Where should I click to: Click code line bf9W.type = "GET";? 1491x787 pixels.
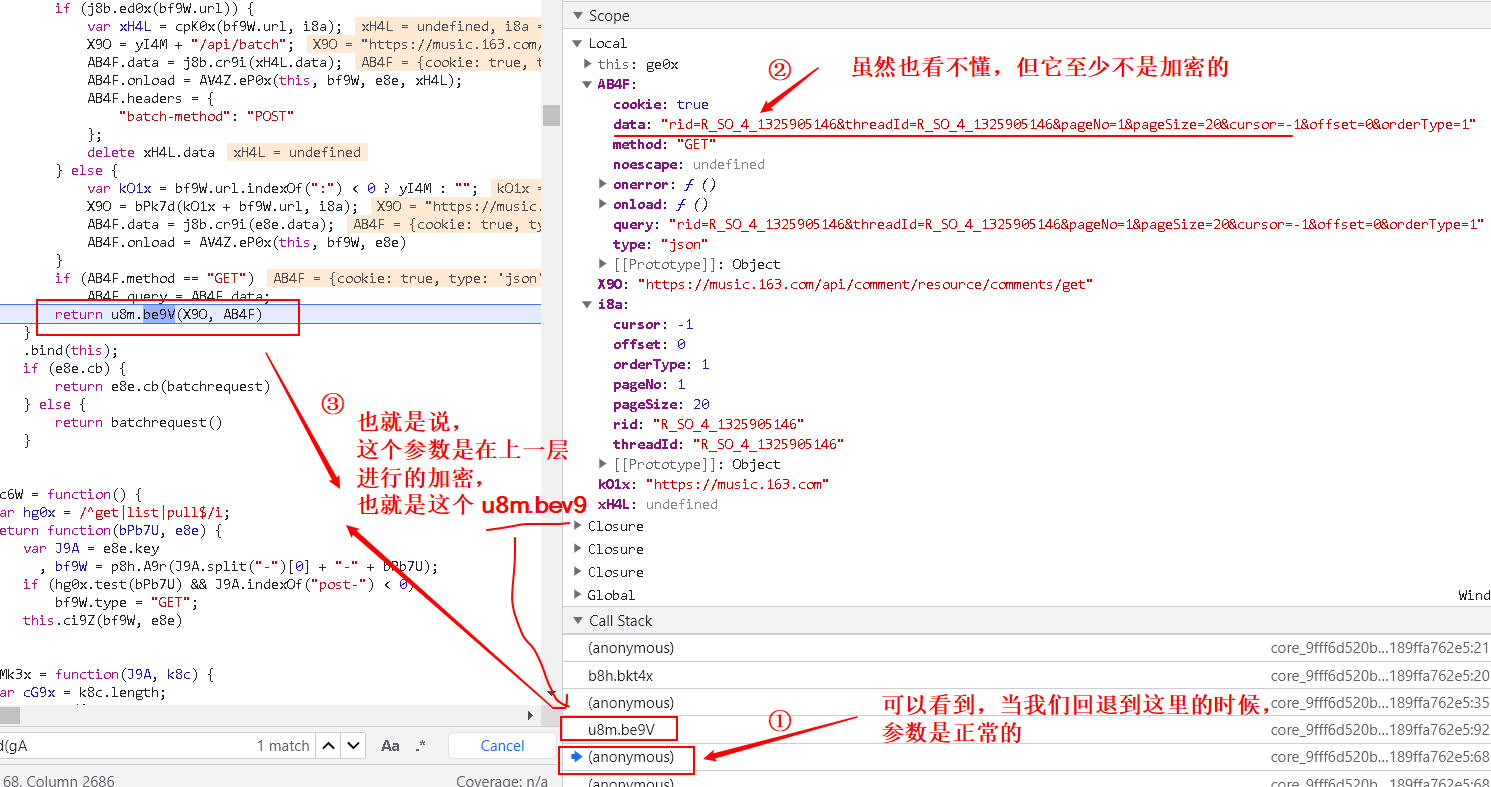click(x=126, y=602)
